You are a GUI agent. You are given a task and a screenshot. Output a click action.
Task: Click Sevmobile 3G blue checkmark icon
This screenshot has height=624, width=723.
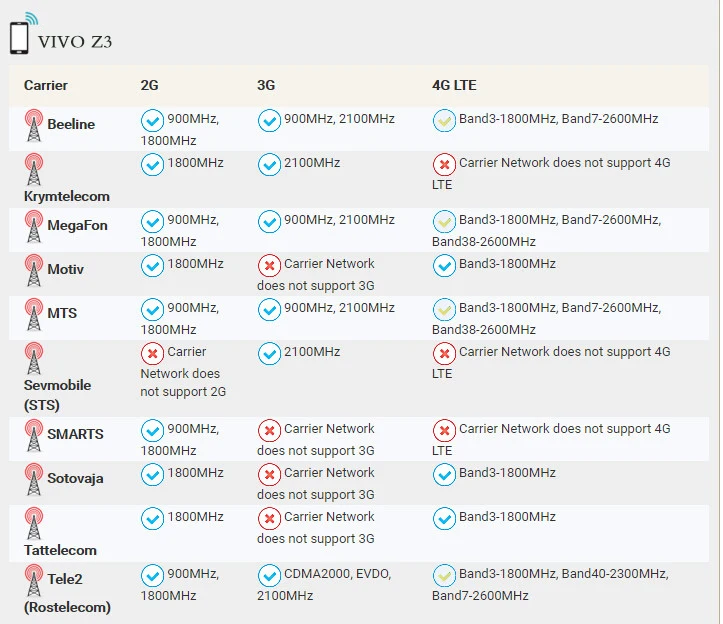[269, 354]
